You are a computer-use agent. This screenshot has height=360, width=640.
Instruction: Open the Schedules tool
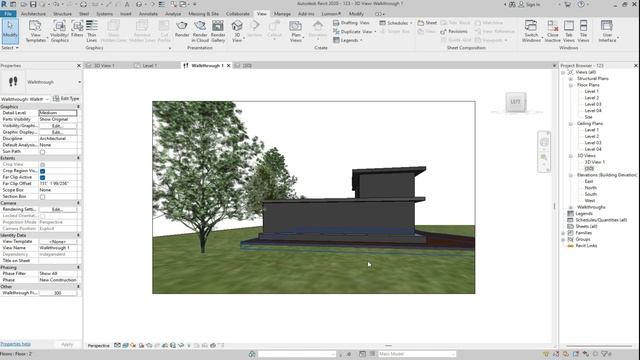click(396, 23)
